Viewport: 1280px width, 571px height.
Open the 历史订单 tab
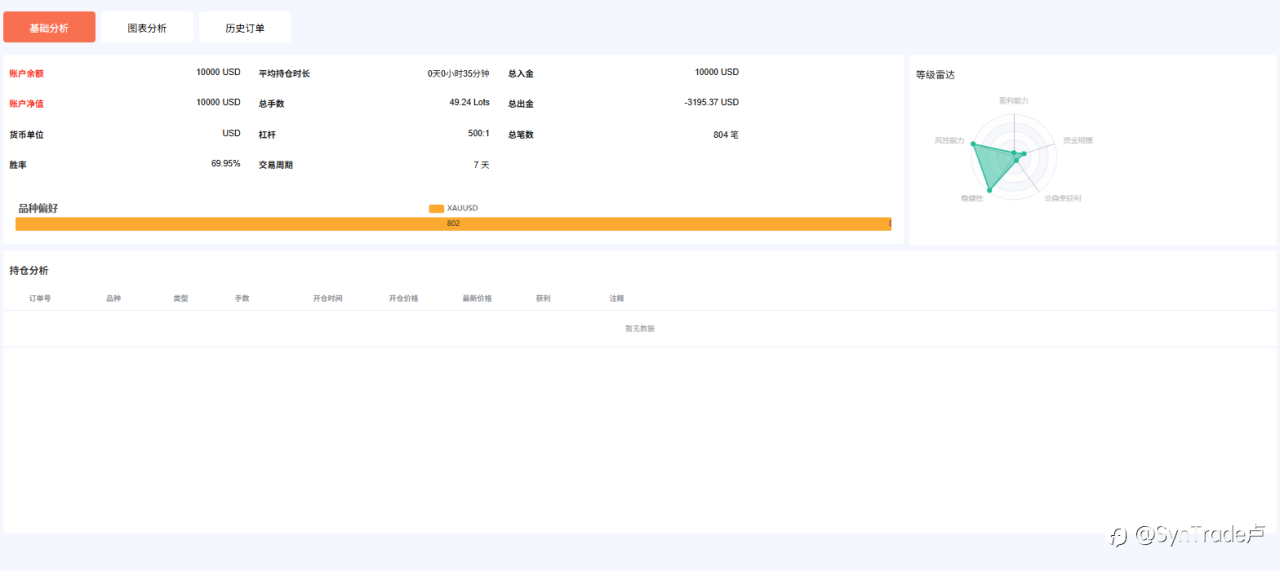245,28
